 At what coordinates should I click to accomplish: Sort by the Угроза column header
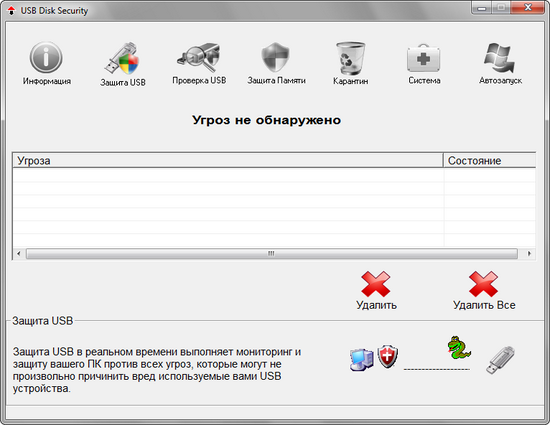click(x=228, y=161)
